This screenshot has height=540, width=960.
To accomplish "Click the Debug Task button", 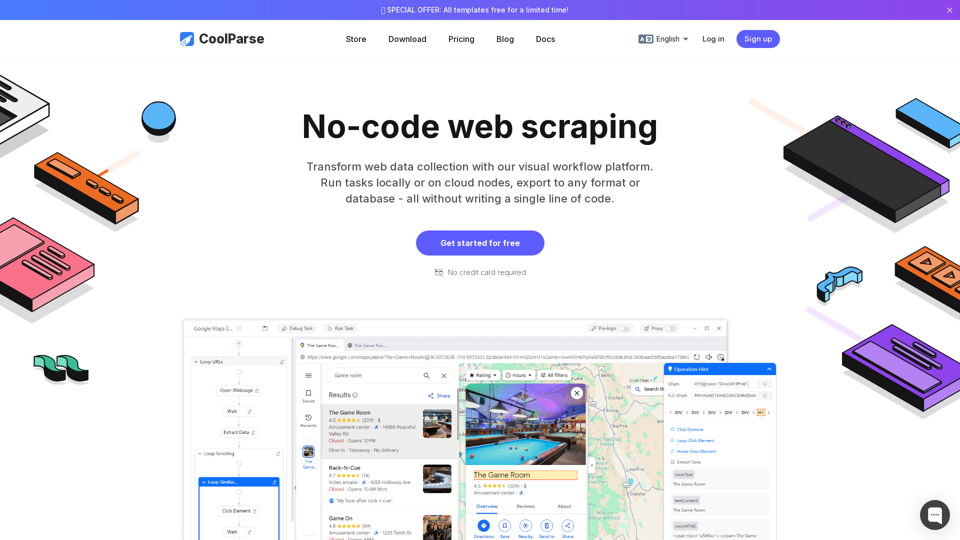I will (298, 329).
